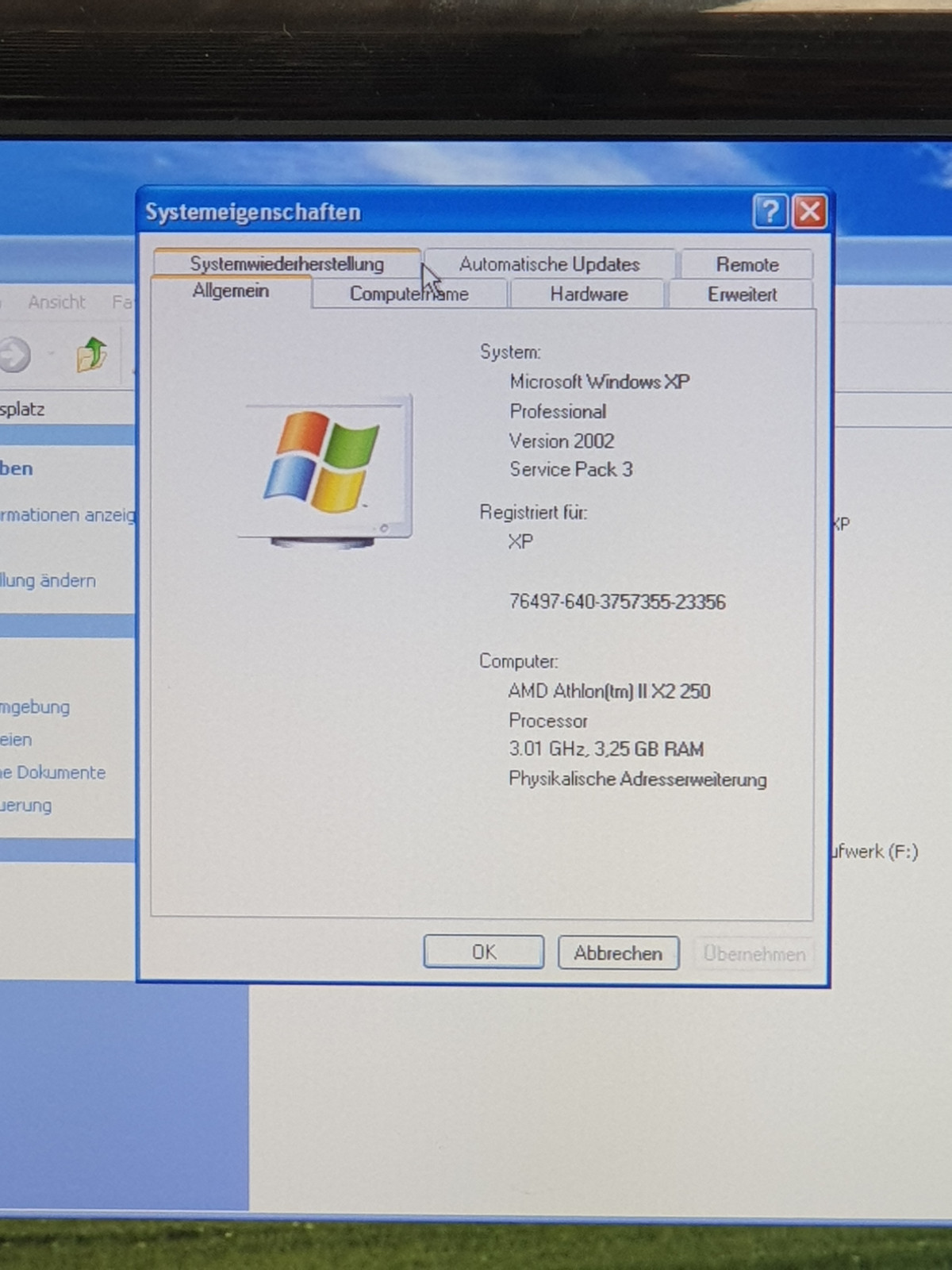Click the Windows XP logo monitor image
This screenshot has height=1270, width=952.
coord(327,470)
